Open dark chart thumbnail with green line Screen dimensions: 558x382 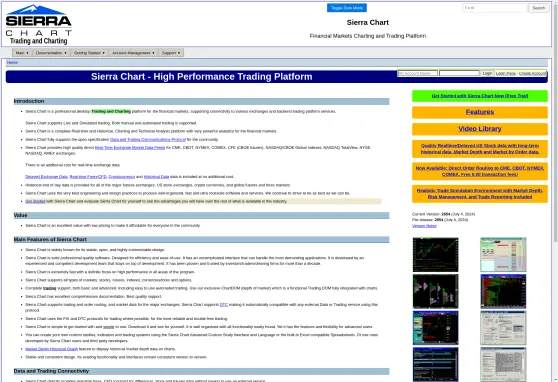coord(436,255)
